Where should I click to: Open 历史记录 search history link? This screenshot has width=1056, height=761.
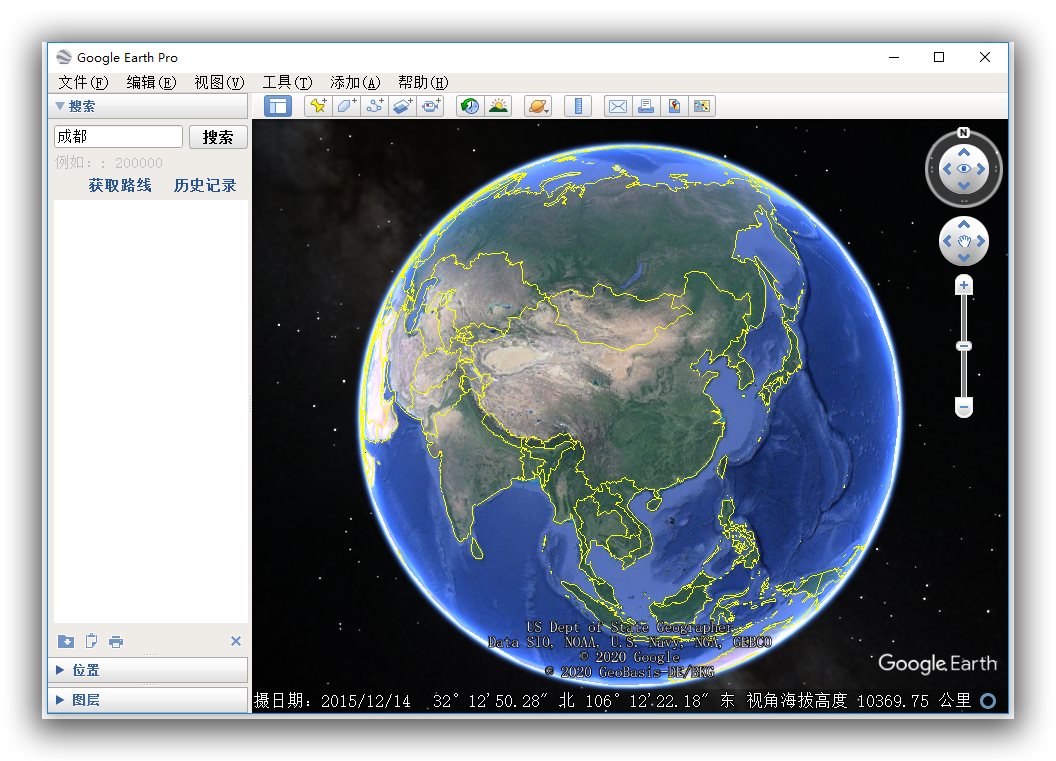[204, 185]
